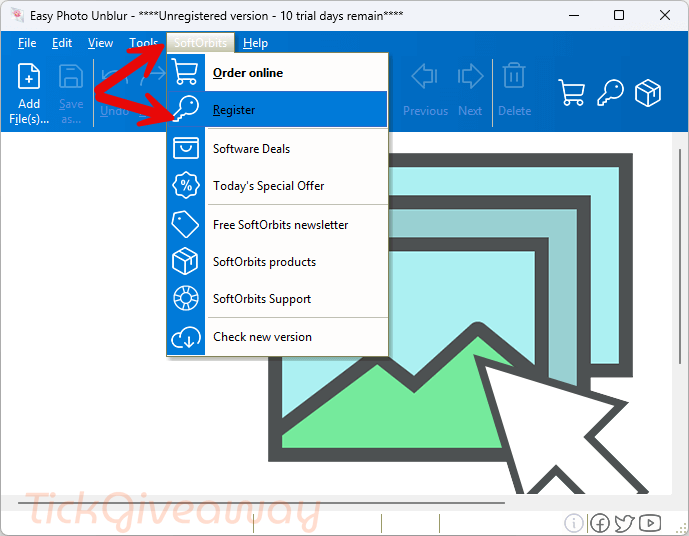This screenshot has width=689, height=536.
Task: Click the cart icon beside Order online
Action: tap(185, 72)
